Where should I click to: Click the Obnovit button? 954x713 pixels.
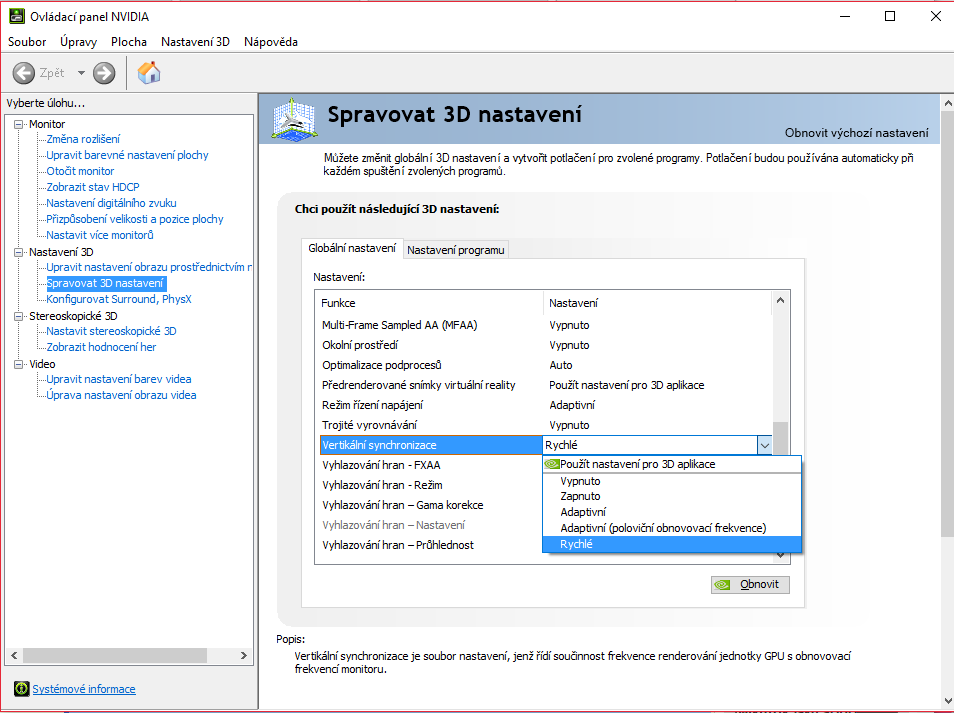(x=750, y=585)
